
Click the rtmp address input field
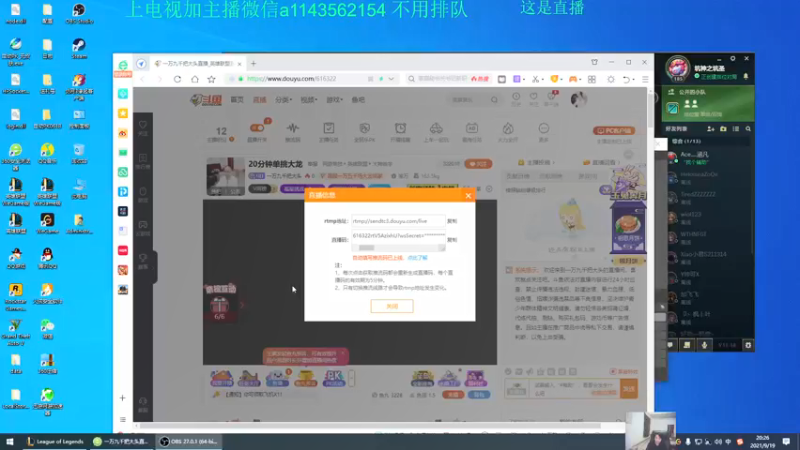398,221
